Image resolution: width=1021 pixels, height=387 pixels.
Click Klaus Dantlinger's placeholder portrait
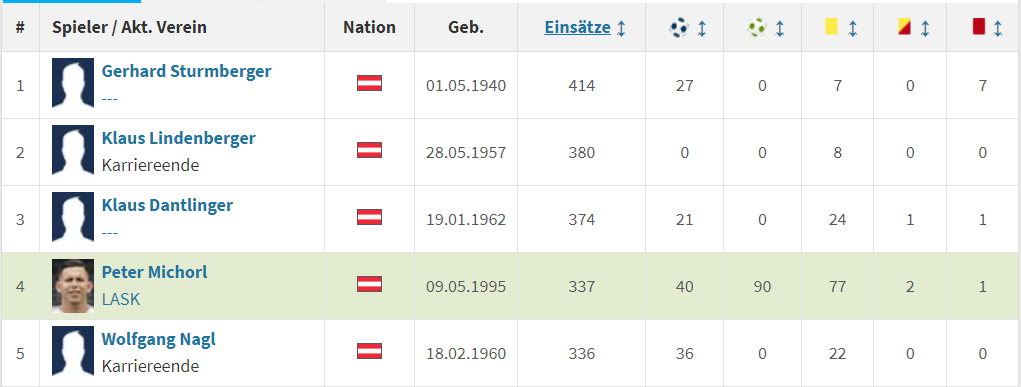pos(73,219)
